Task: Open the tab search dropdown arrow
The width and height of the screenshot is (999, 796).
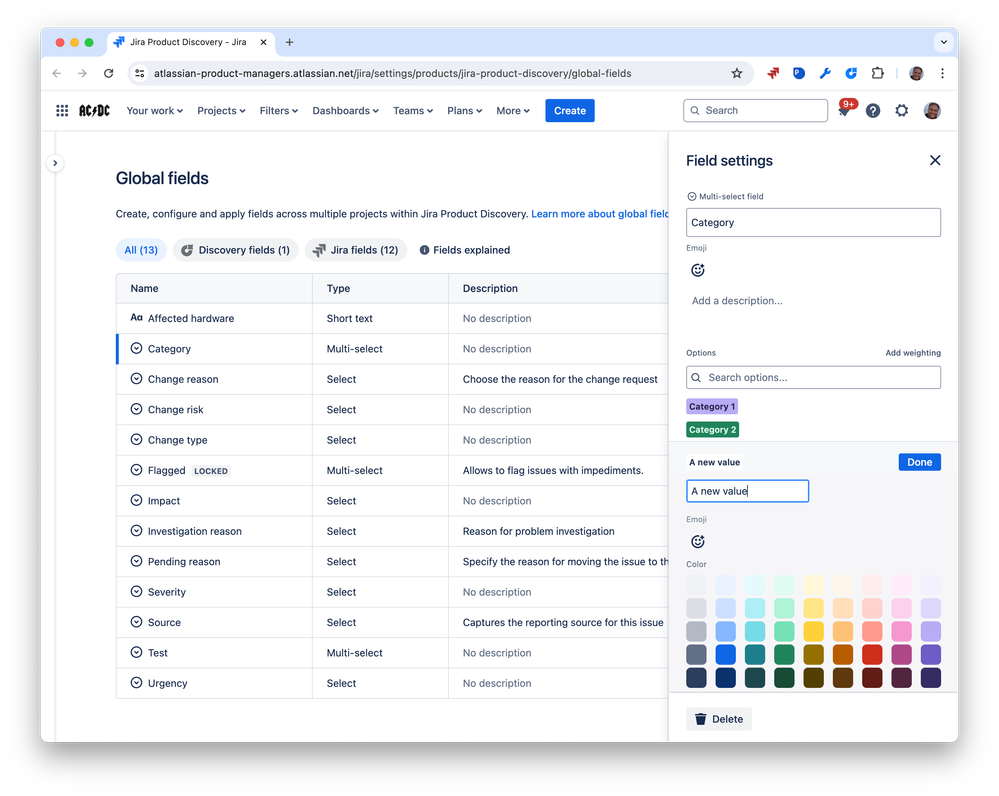Action: click(944, 42)
